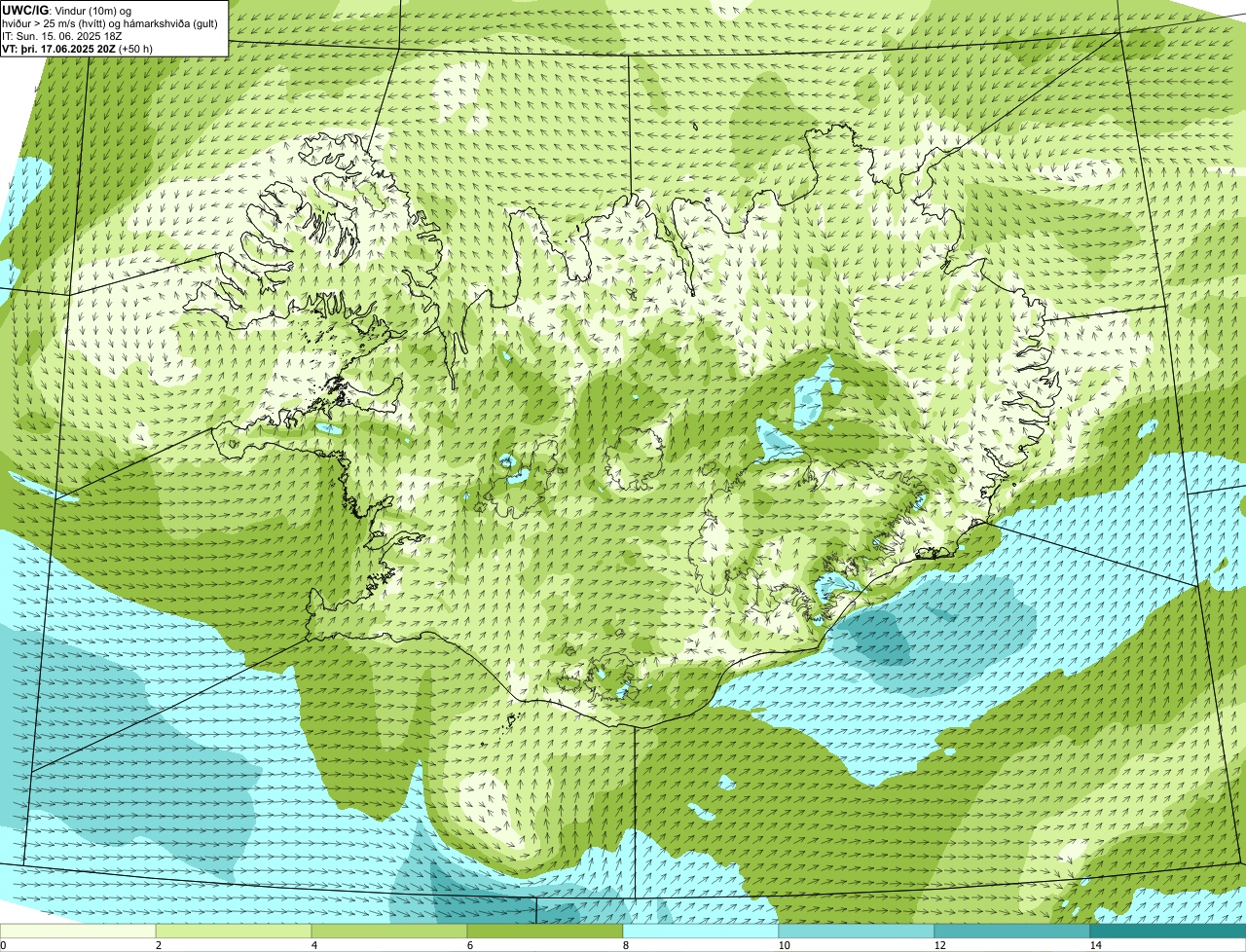Viewport: 1246px width, 952px height.
Task: Click the "12" label under the colorbar
Action: [x=938, y=945]
